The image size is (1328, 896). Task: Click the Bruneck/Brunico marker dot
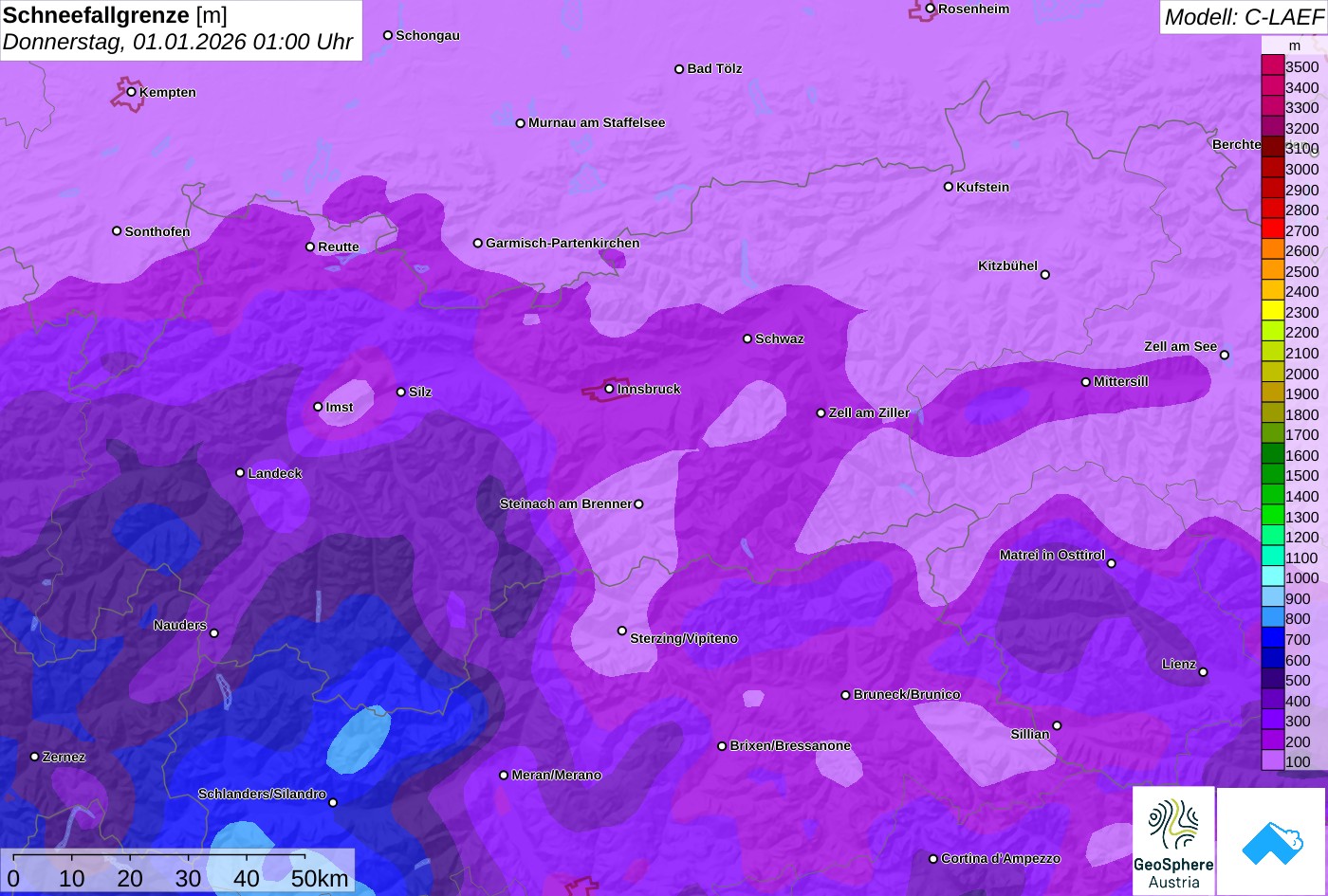point(846,695)
